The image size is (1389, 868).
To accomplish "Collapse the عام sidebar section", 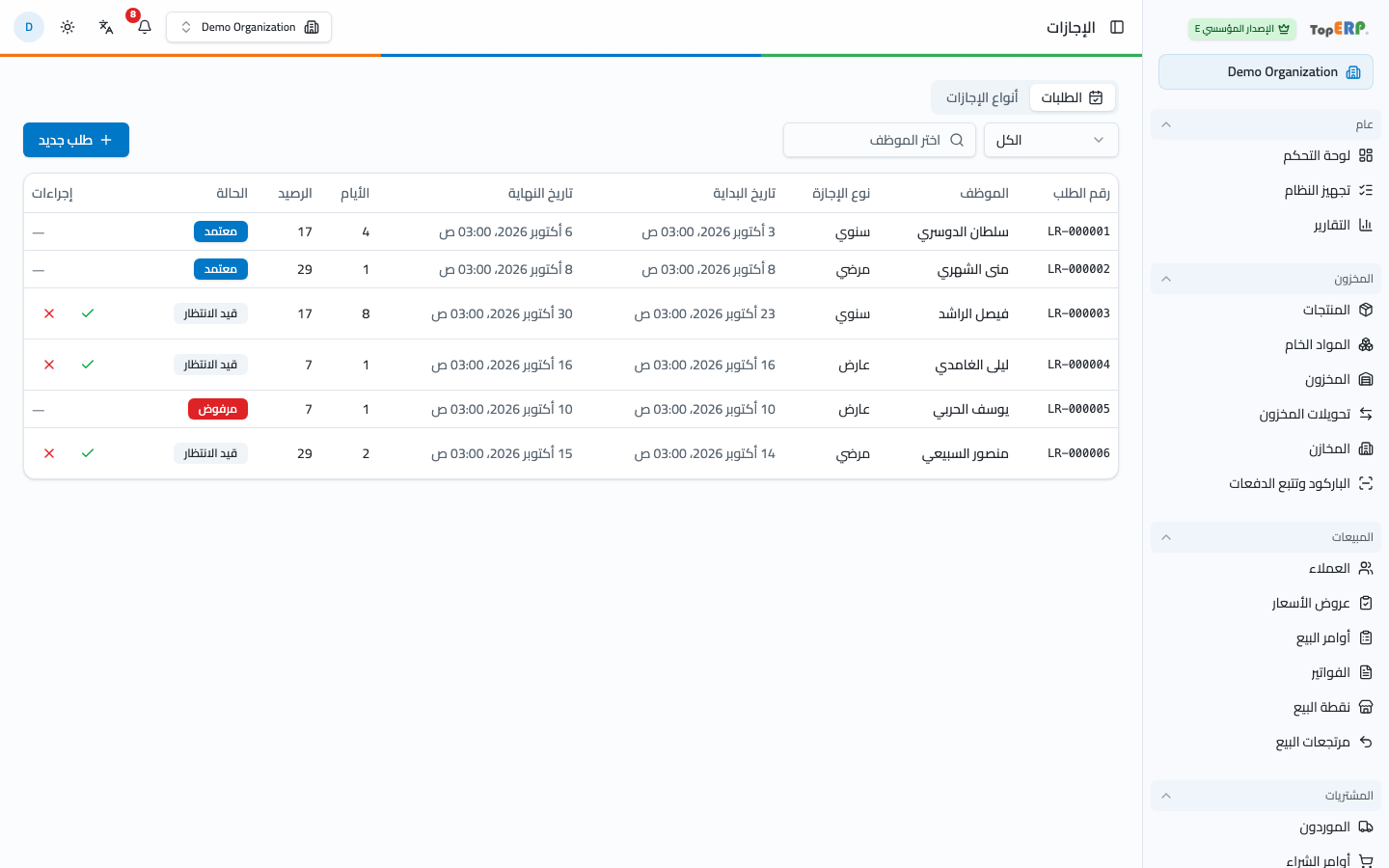I will [x=1266, y=124].
